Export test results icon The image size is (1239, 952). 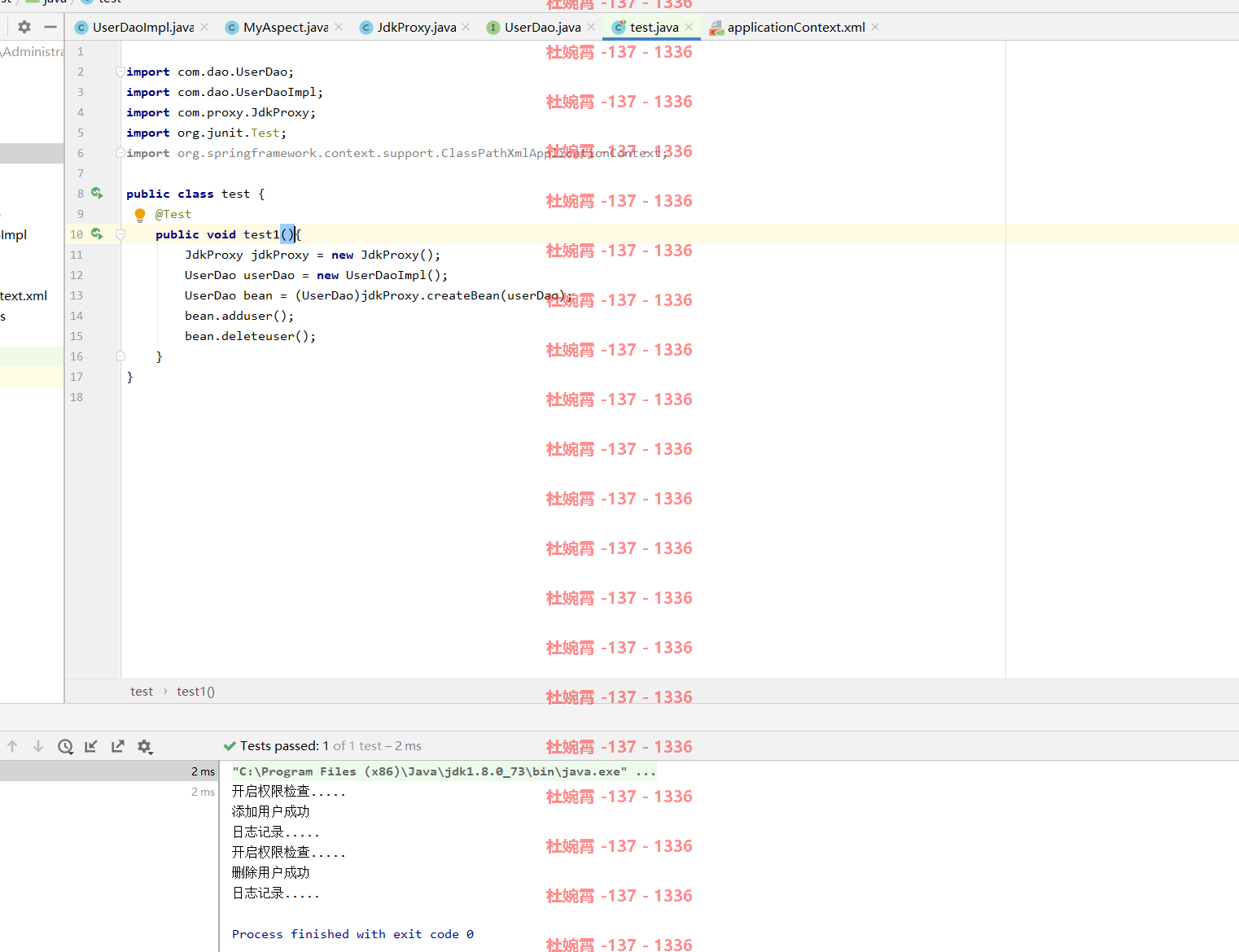[x=118, y=746]
